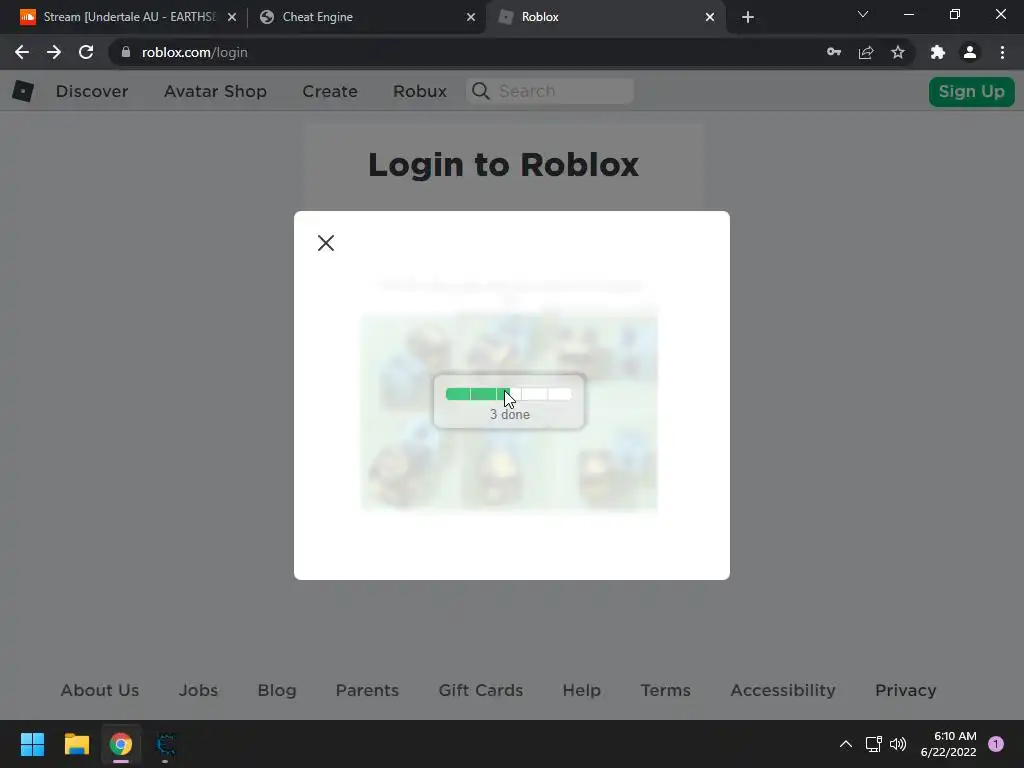
Task: Click the Roblox search input field
Action: tap(550, 91)
